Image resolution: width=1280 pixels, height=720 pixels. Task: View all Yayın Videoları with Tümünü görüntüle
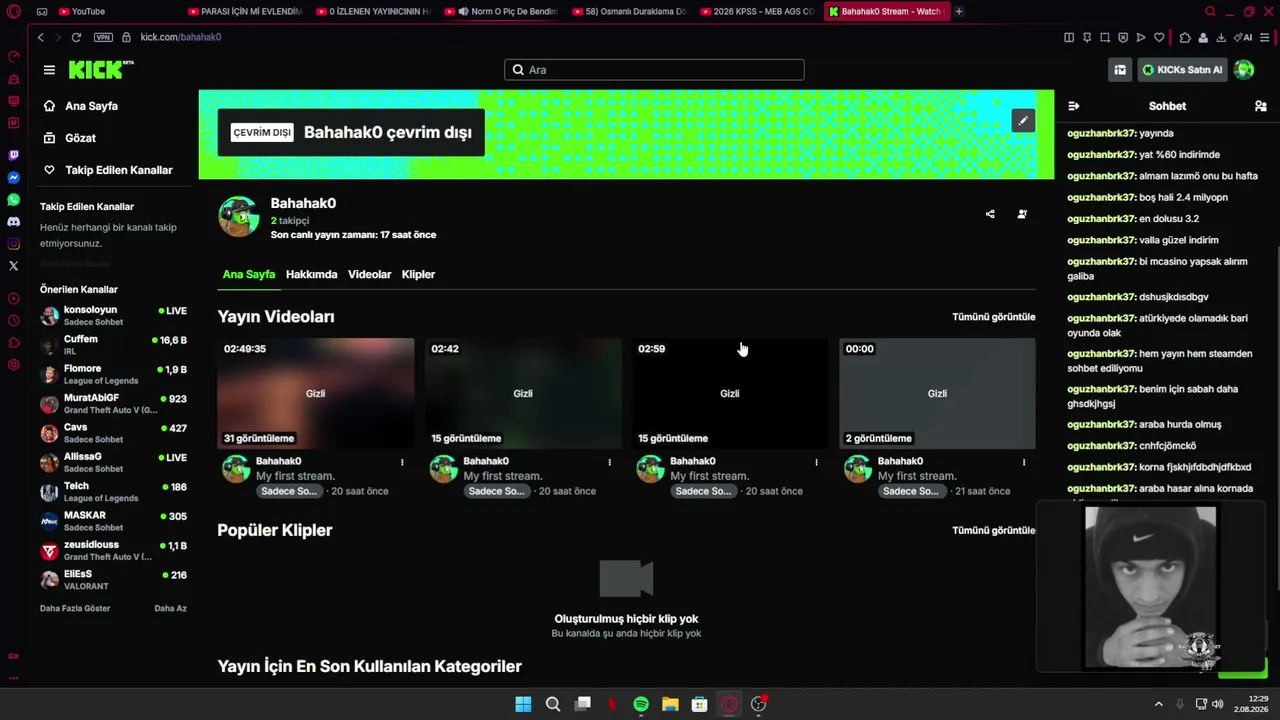pos(994,317)
